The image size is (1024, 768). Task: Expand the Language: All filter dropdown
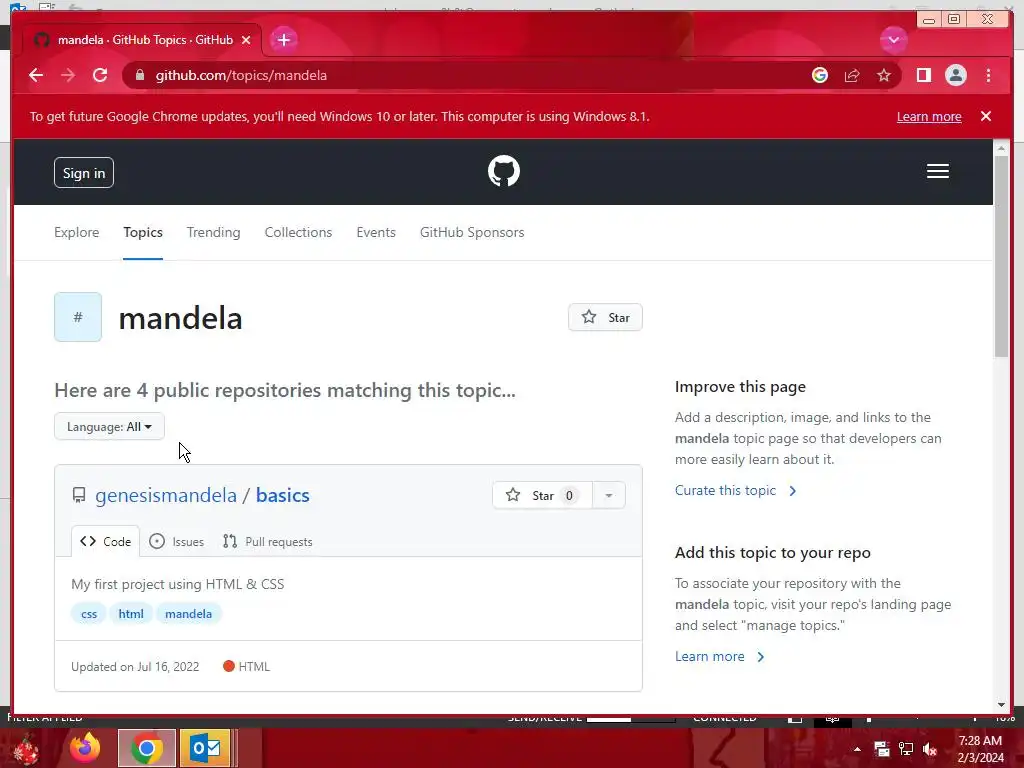109,426
